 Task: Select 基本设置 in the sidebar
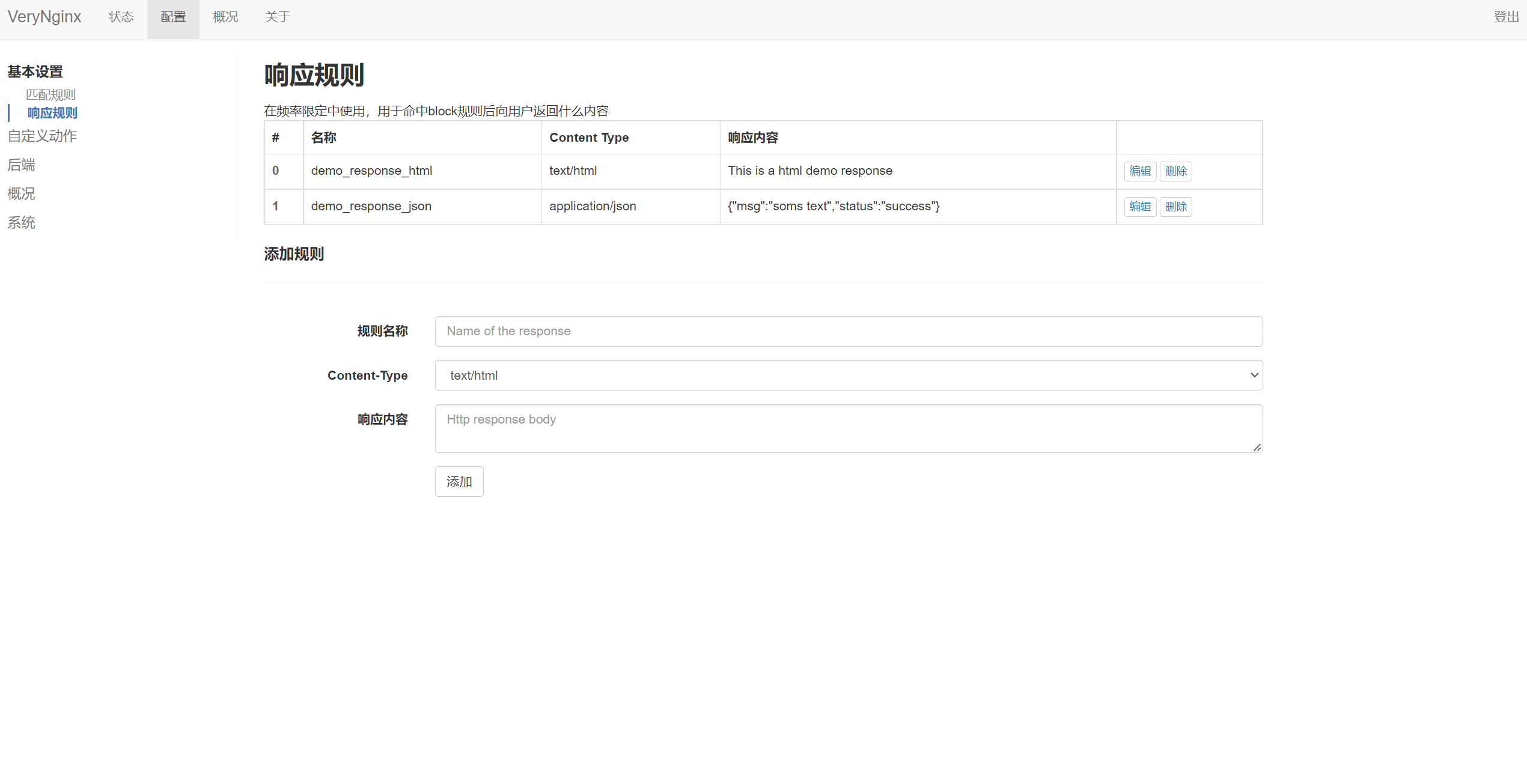[x=35, y=71]
